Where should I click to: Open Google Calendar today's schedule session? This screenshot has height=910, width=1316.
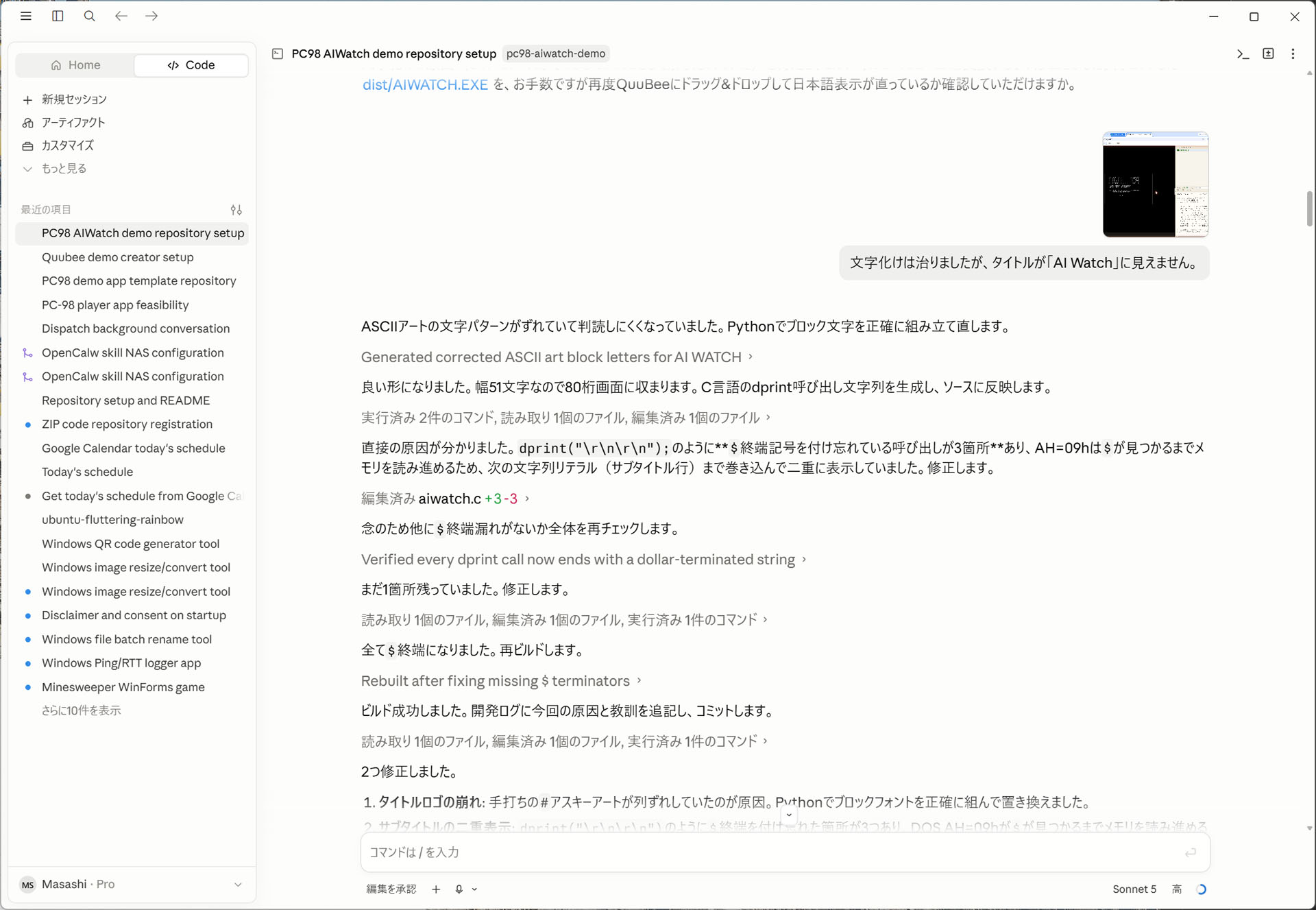coord(132,448)
